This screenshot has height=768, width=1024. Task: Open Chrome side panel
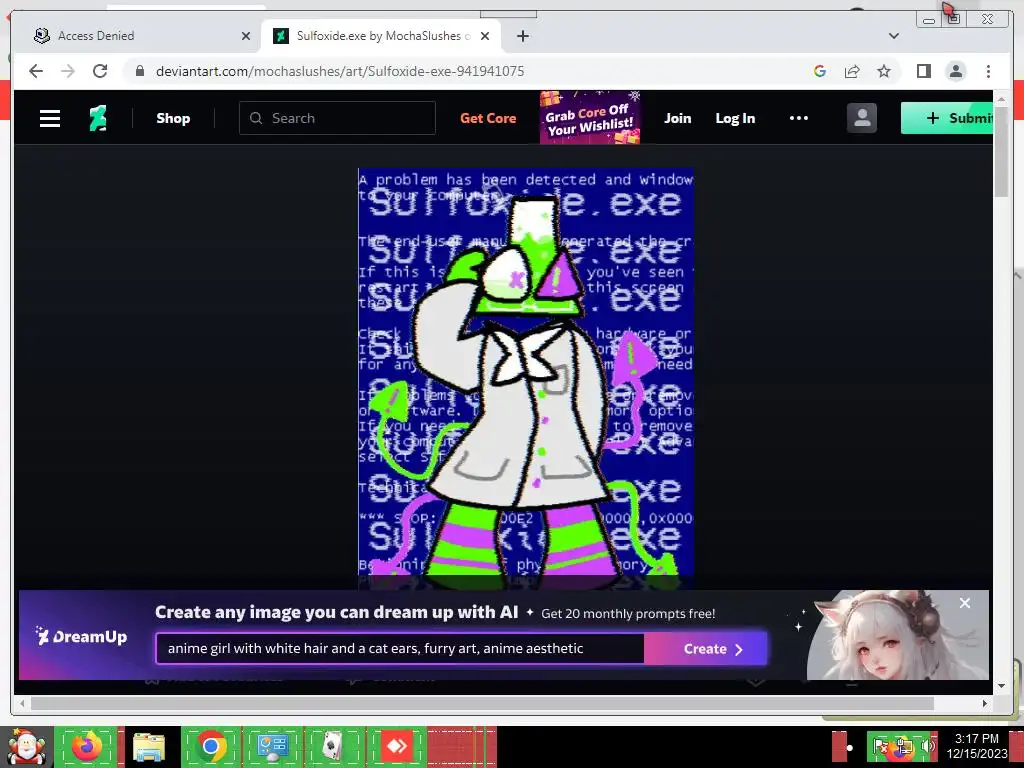tap(923, 71)
